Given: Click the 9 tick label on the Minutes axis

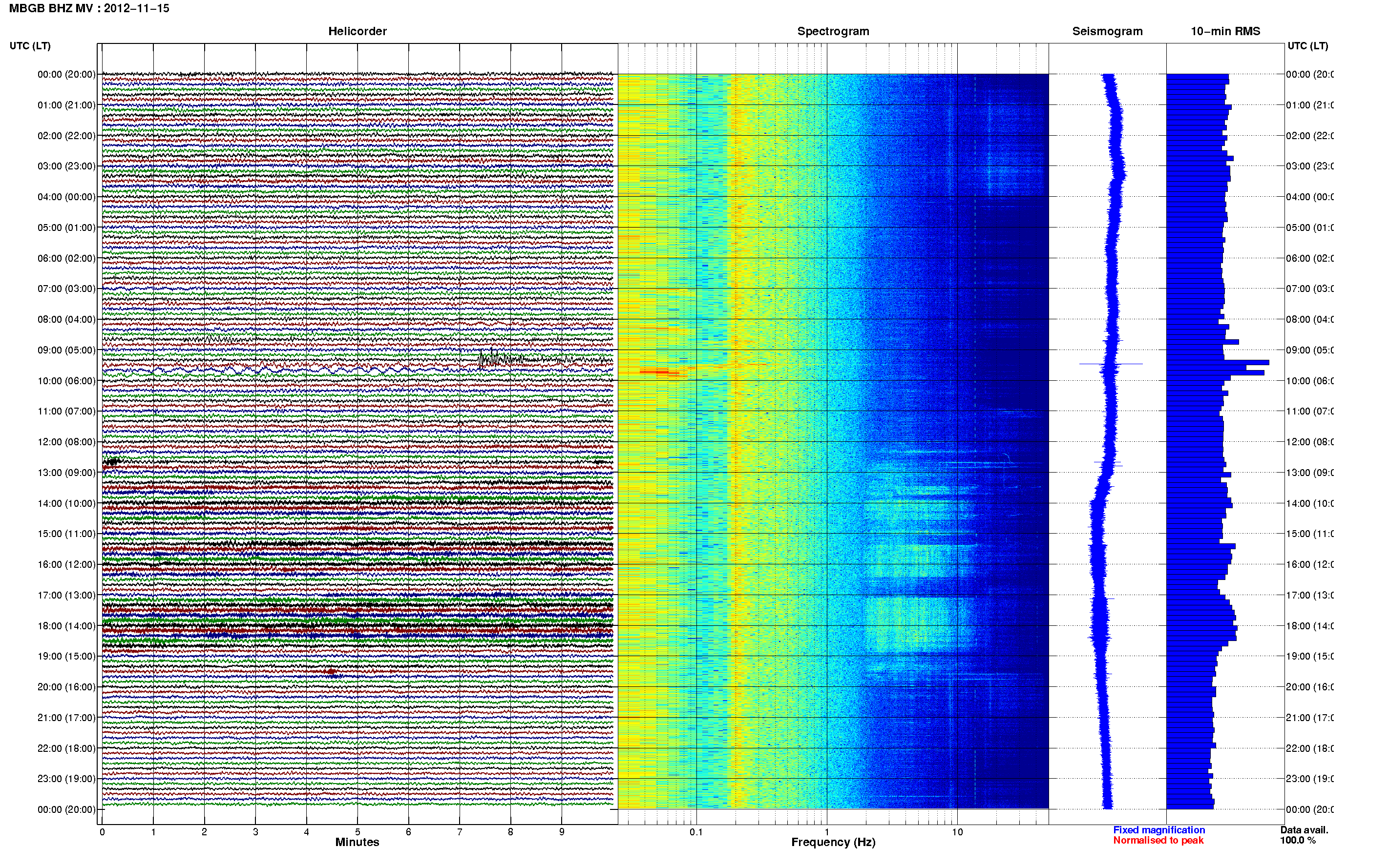Looking at the screenshot, I should [x=562, y=832].
